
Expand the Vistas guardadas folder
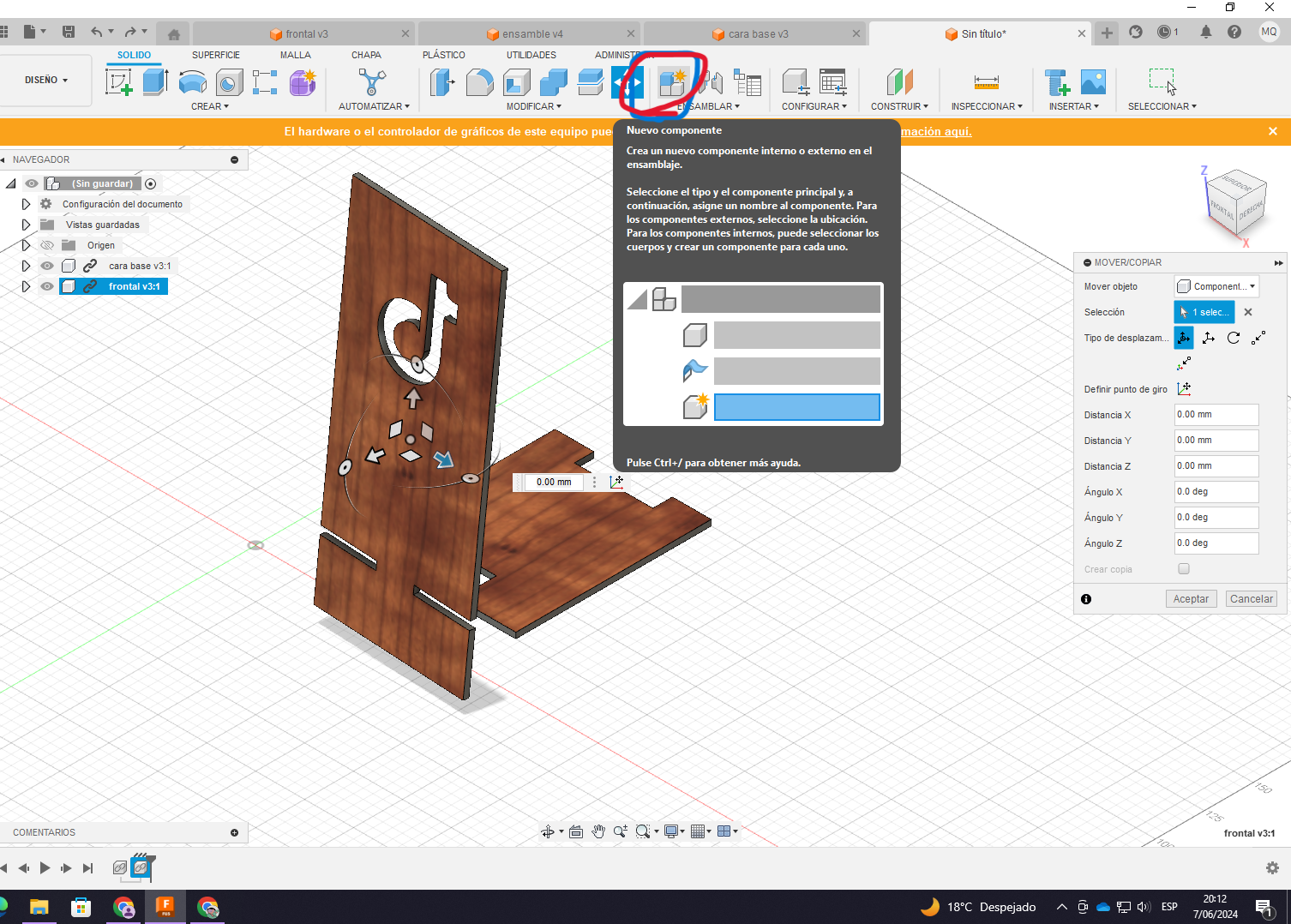(x=26, y=225)
